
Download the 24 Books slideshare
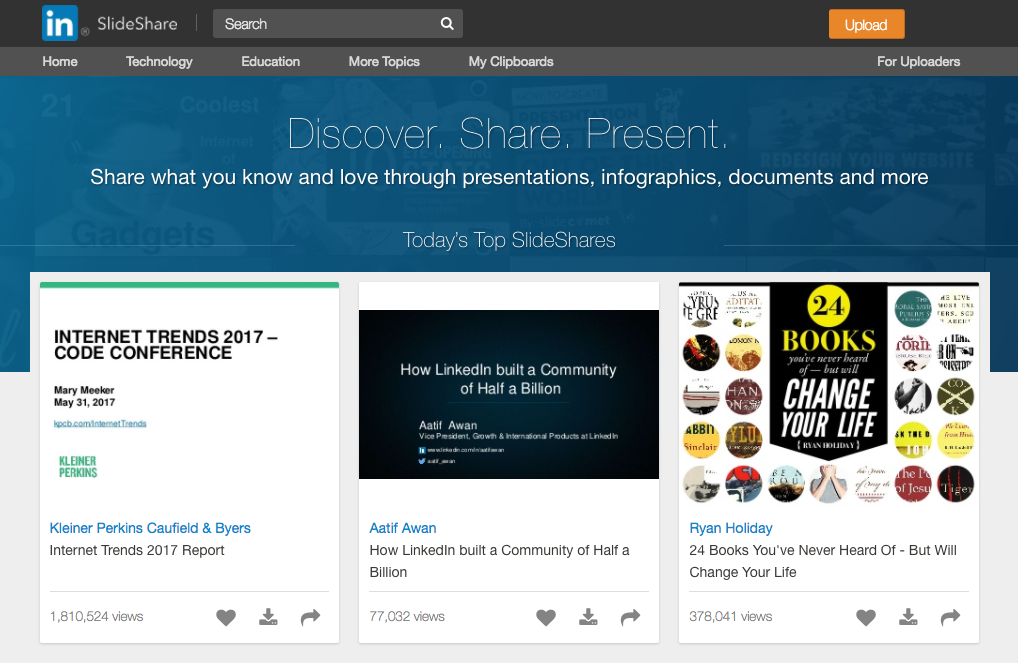click(908, 617)
